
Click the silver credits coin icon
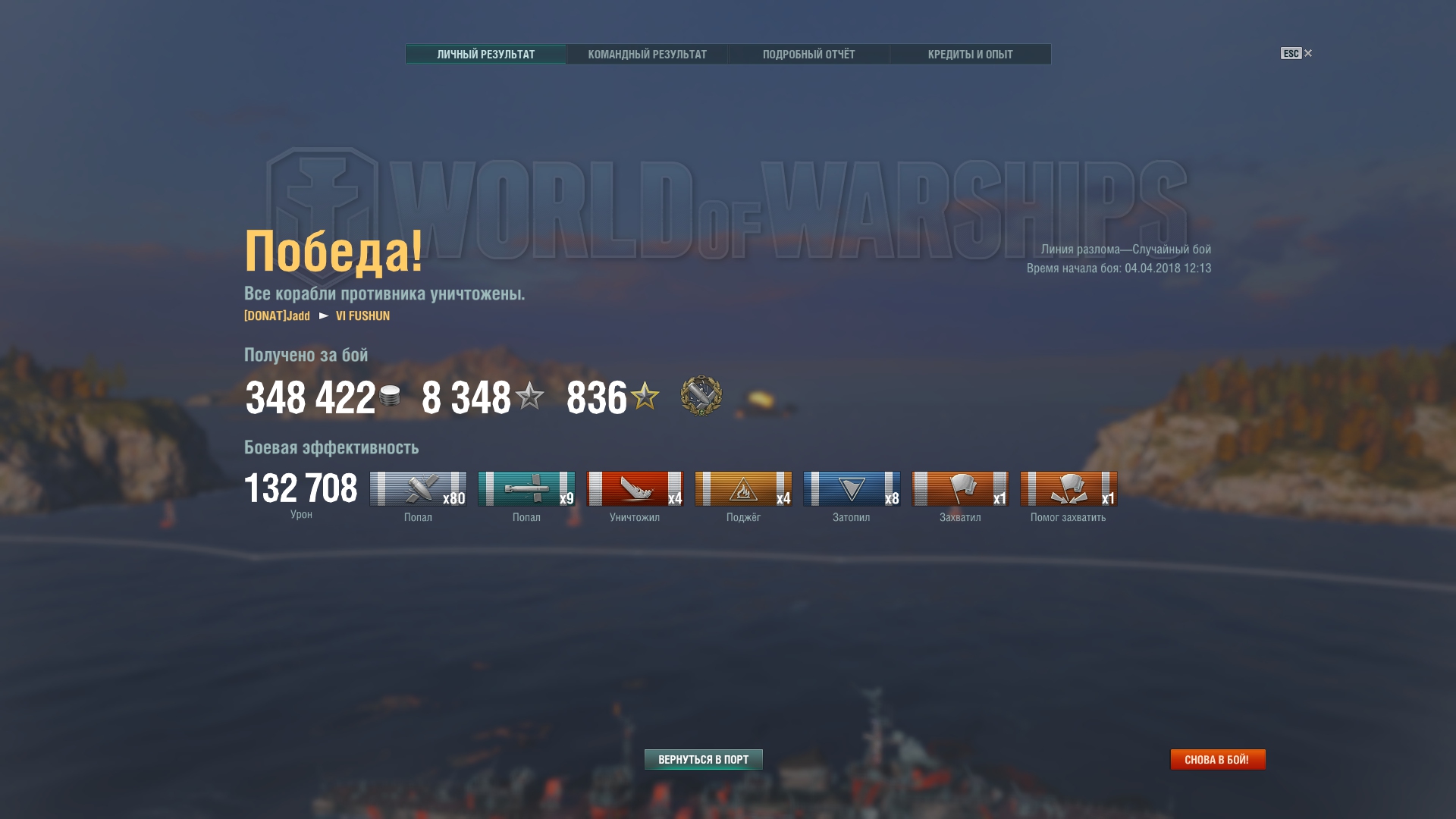click(390, 396)
